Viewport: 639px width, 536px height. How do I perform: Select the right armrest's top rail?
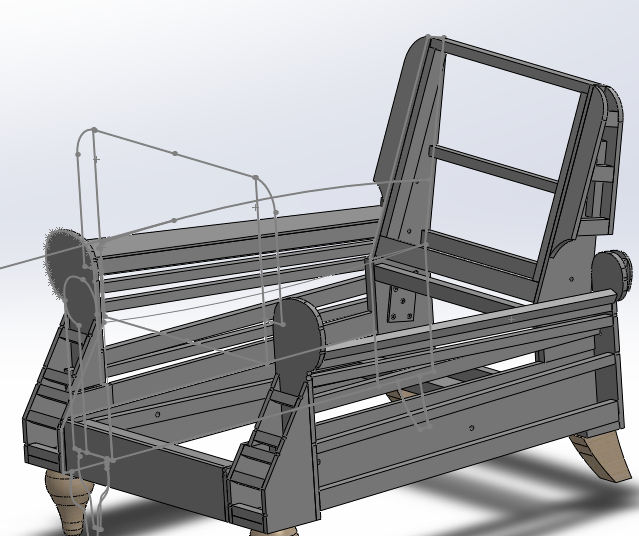pyautogui.click(x=460, y=329)
